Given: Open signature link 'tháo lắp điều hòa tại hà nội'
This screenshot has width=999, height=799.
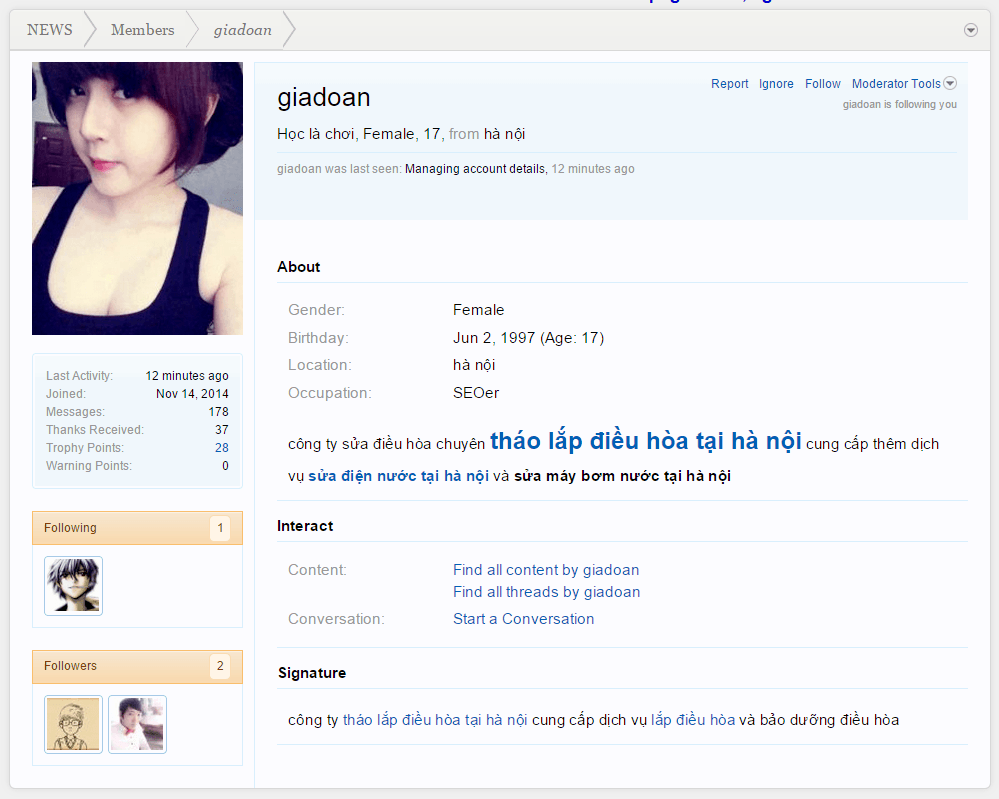Looking at the screenshot, I should 435,720.
